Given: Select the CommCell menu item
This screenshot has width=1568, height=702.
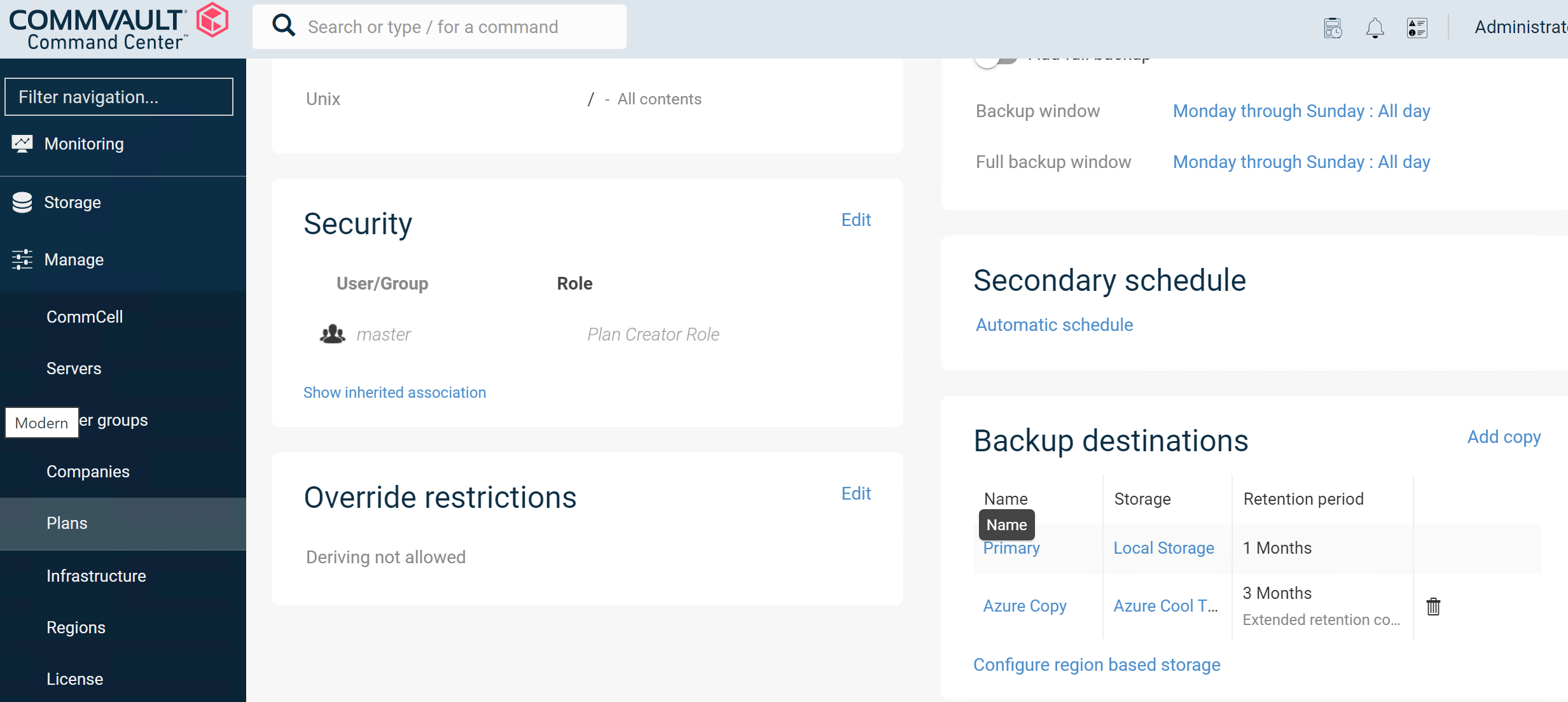Looking at the screenshot, I should (x=84, y=317).
